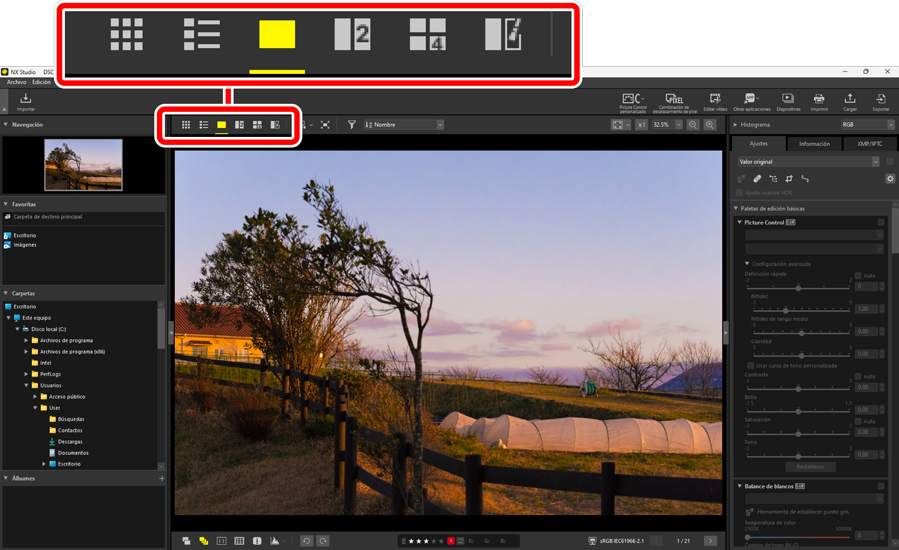Open the Imprimir print tool
899x550 pixels.
[819, 101]
